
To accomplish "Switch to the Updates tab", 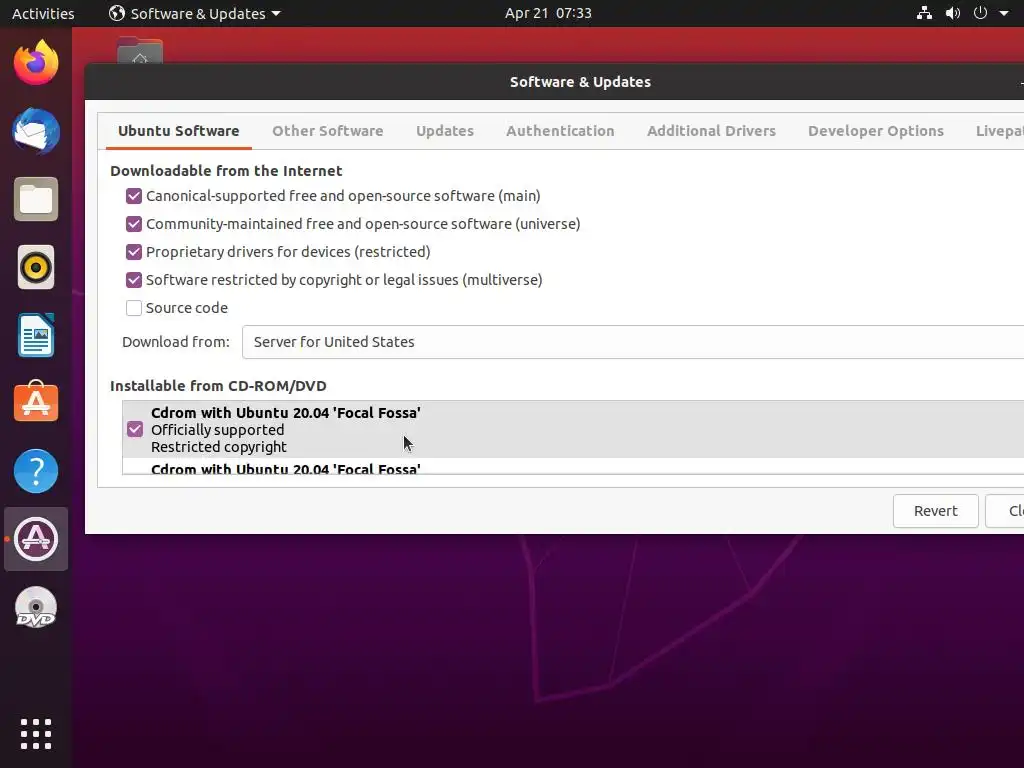I will tap(445, 131).
